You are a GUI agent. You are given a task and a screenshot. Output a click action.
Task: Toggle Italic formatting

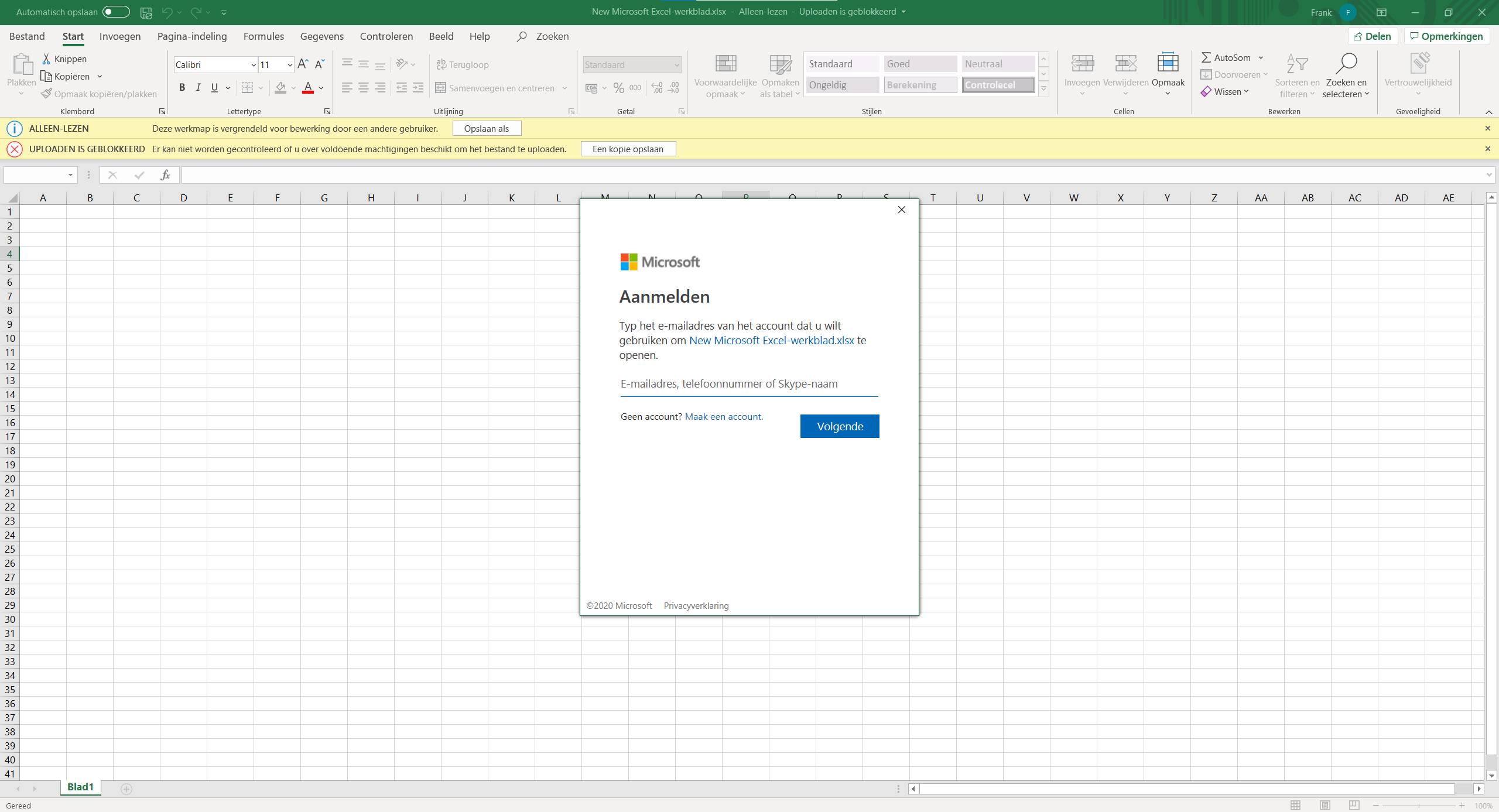pos(198,88)
